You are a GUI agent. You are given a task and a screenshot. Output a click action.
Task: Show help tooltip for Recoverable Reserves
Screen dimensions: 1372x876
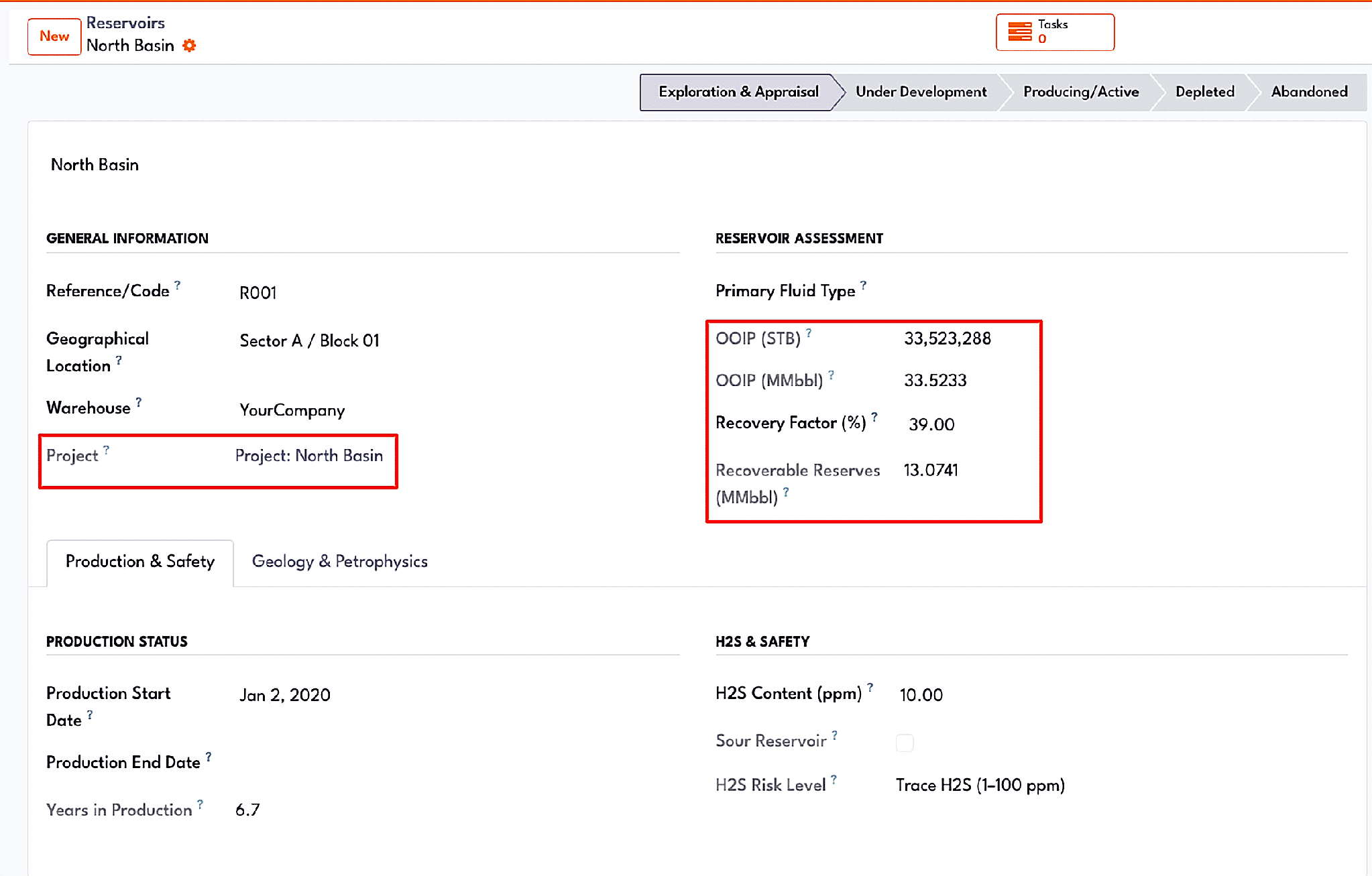[x=786, y=493]
